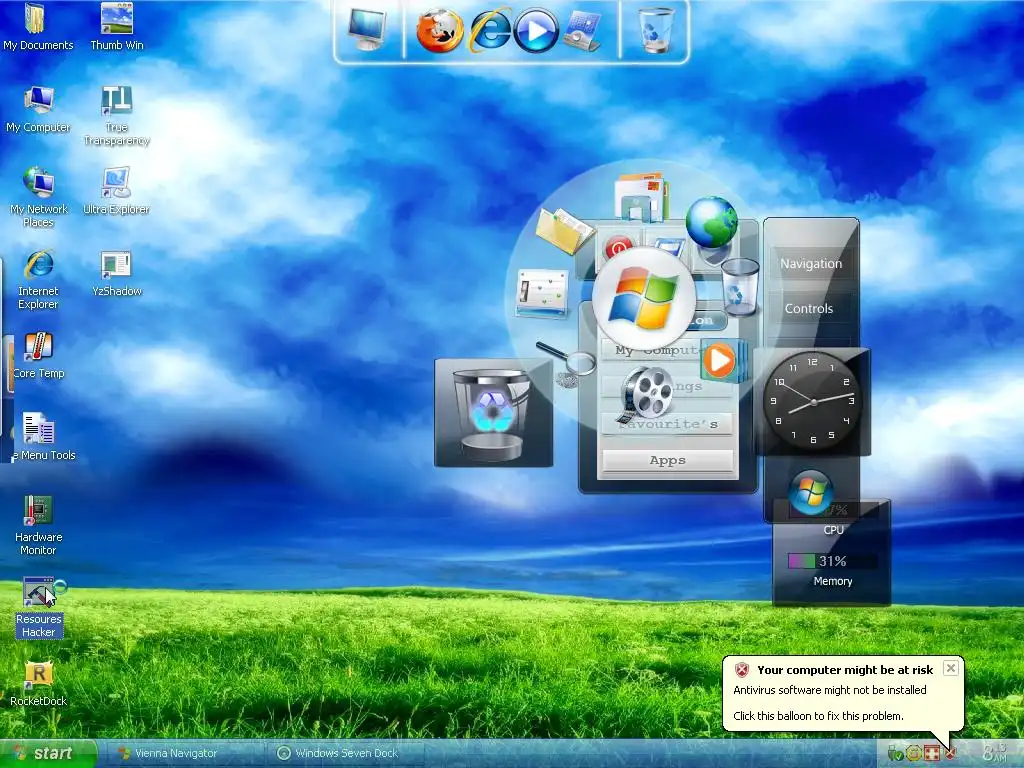Image resolution: width=1024 pixels, height=768 pixels.
Task: Open the Internet Explorer desktop icon
Action: click(38, 280)
